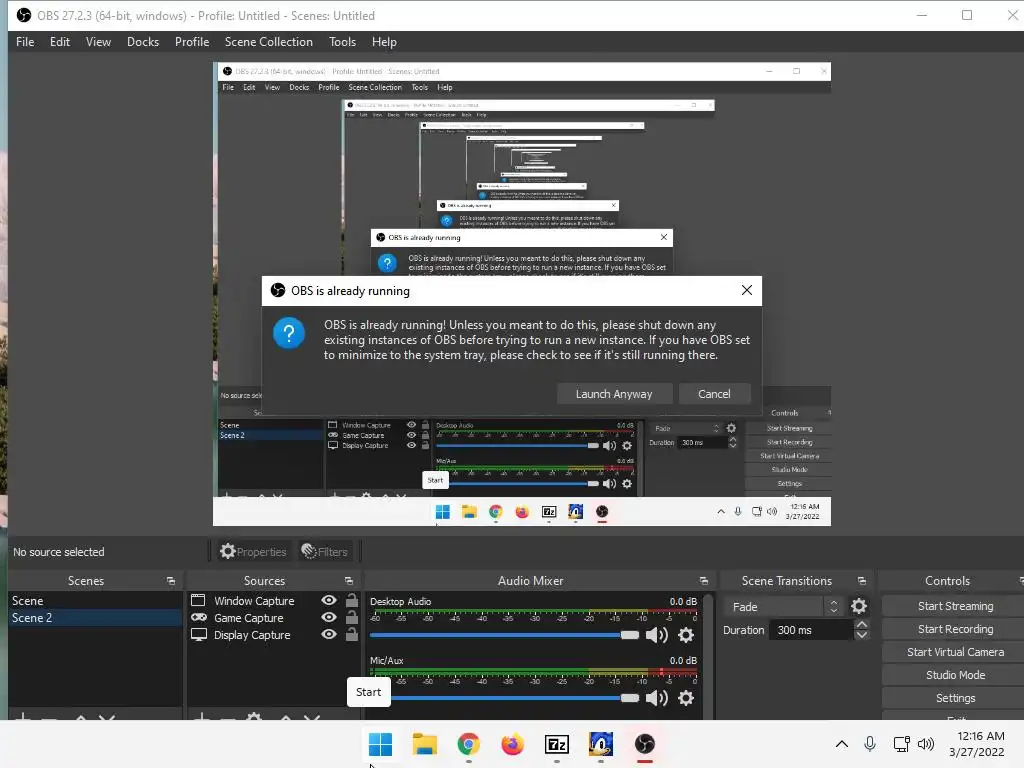This screenshot has width=1024, height=768.
Task: Open File Explorer from the taskbar
Action: [424, 744]
